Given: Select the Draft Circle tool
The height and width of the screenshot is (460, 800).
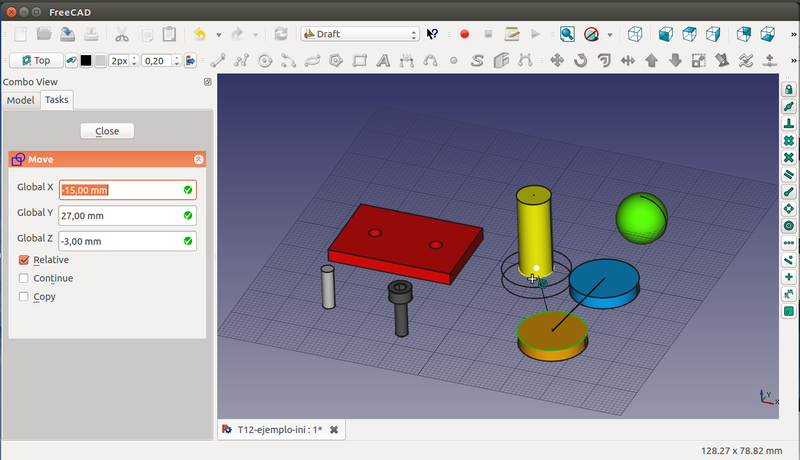Looking at the screenshot, I should pos(266,60).
